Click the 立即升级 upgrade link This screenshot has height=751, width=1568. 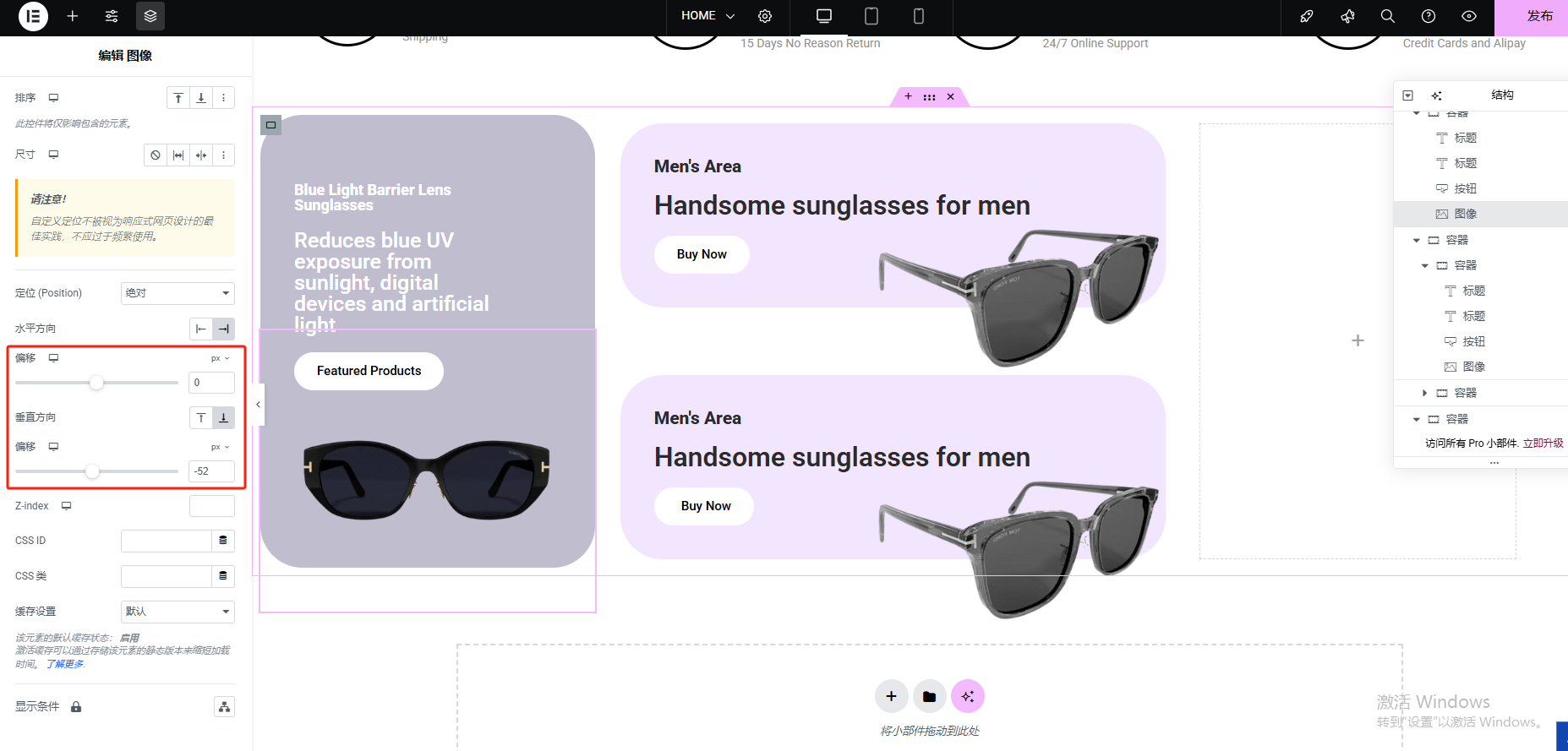coord(1543,443)
